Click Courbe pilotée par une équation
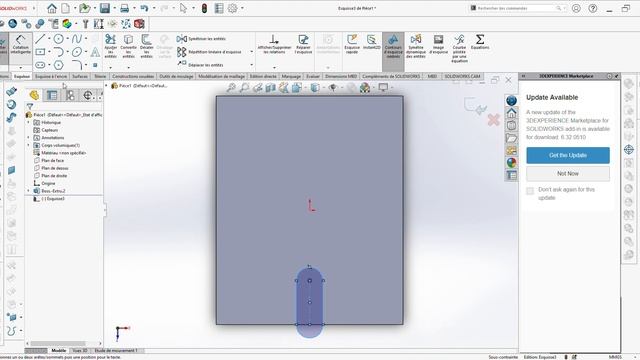640x360 pixels. tap(459, 48)
